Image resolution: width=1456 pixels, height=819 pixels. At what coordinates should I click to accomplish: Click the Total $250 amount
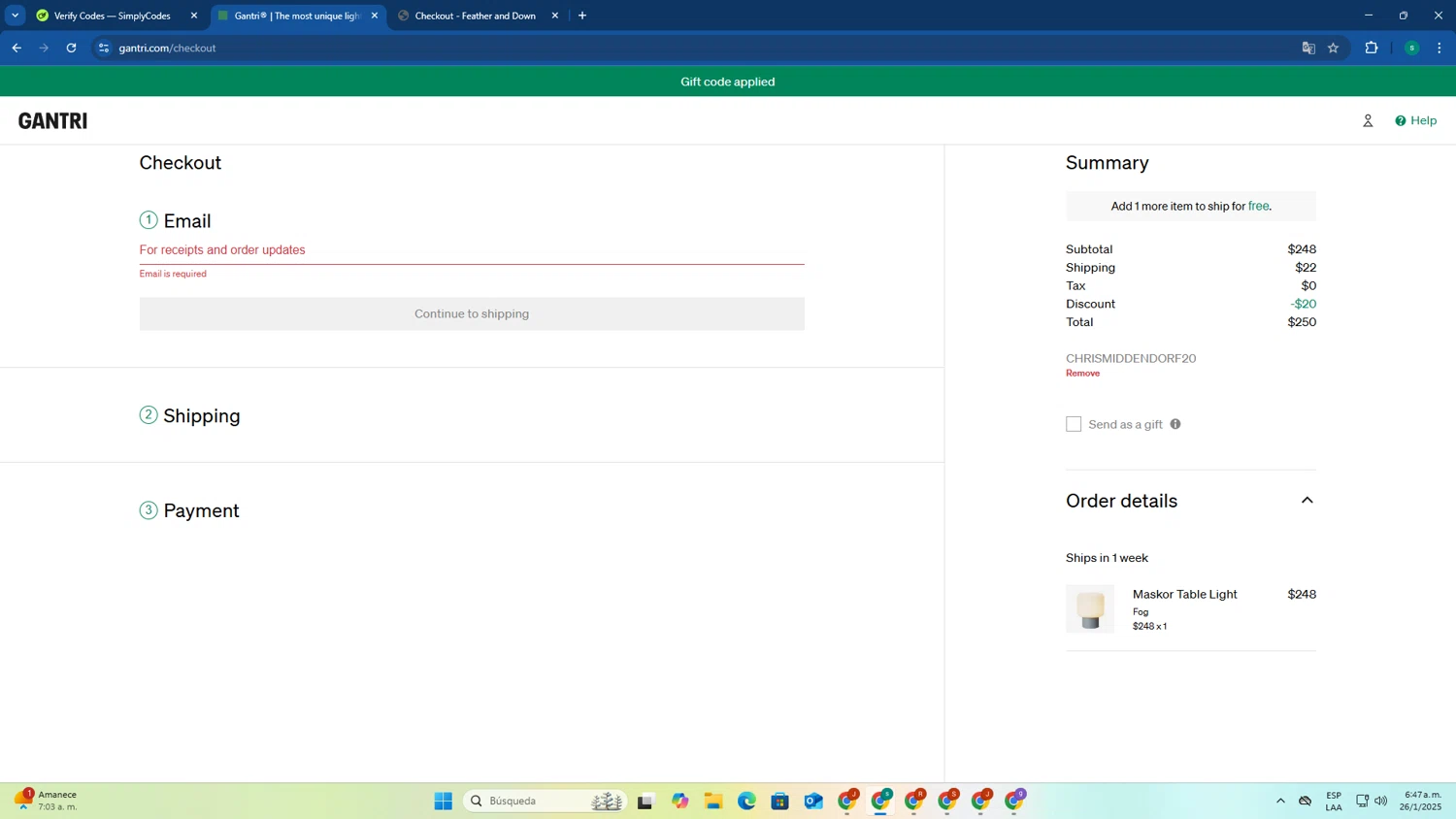[1302, 322]
